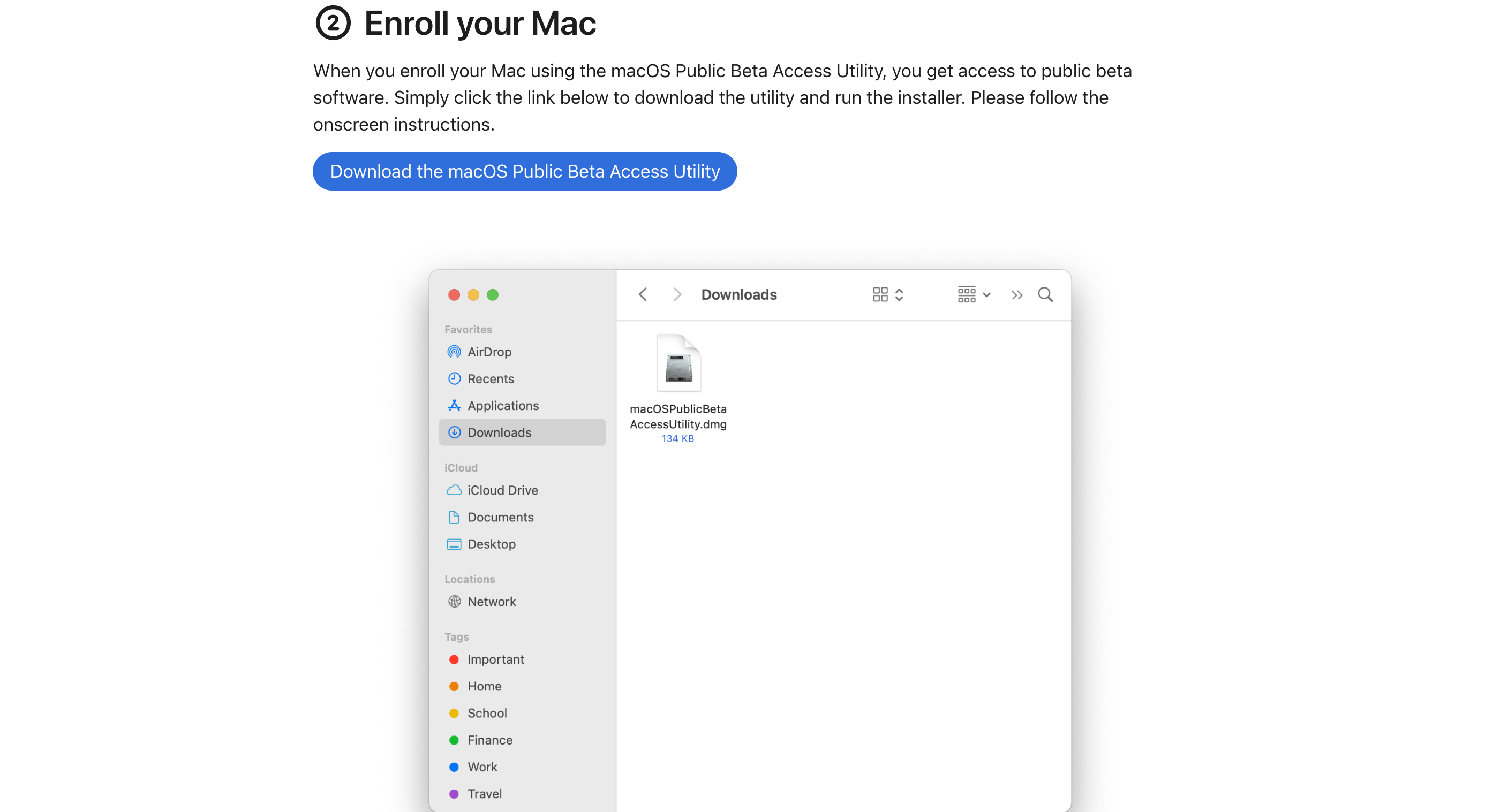The width and height of the screenshot is (1508, 812).
Task: Open the group-by grid dropdown in toolbar
Action: (x=974, y=294)
